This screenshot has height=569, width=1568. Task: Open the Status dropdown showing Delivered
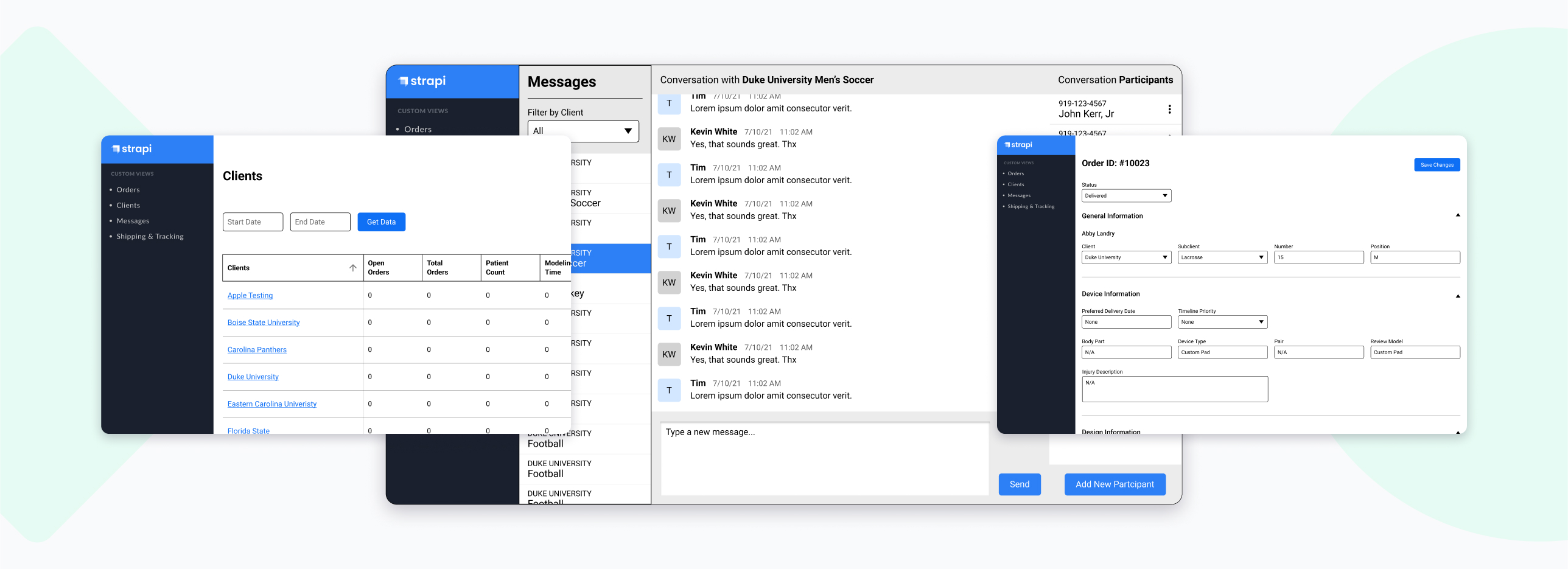pos(1125,196)
